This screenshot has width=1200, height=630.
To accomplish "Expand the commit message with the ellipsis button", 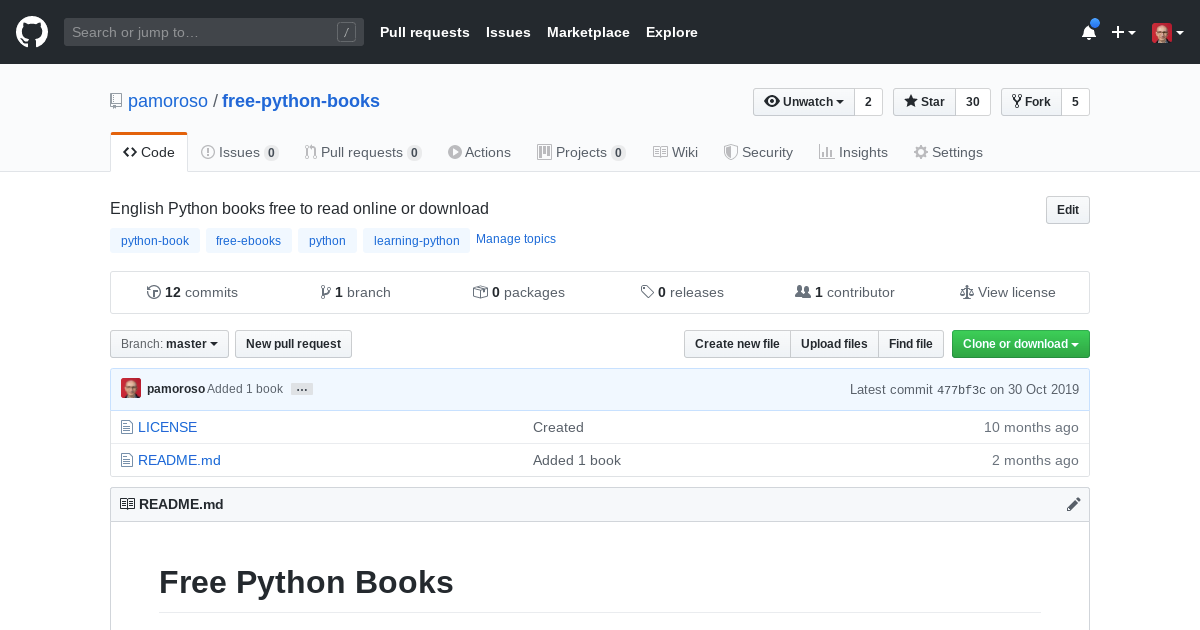I will point(302,389).
